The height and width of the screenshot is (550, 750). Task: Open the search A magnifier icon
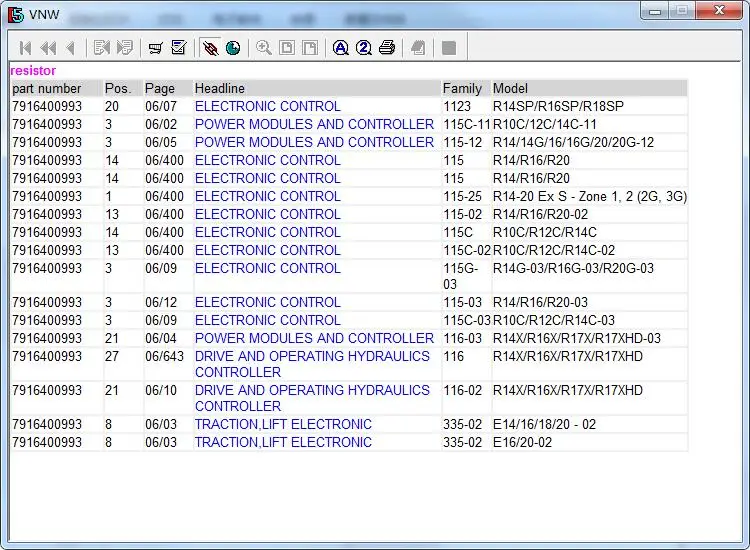tap(341, 48)
